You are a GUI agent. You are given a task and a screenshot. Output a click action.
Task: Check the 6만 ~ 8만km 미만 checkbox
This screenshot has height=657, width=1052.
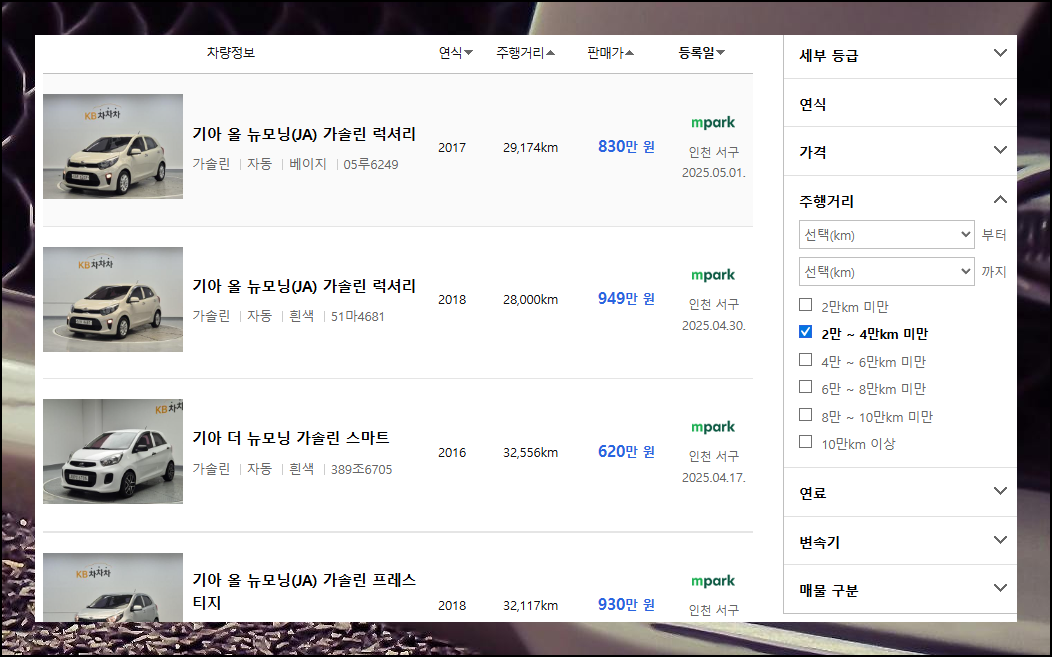point(806,387)
